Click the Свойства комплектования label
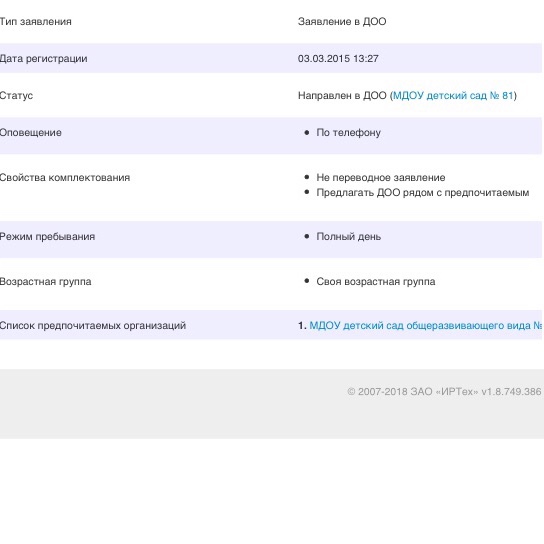 tap(65, 178)
